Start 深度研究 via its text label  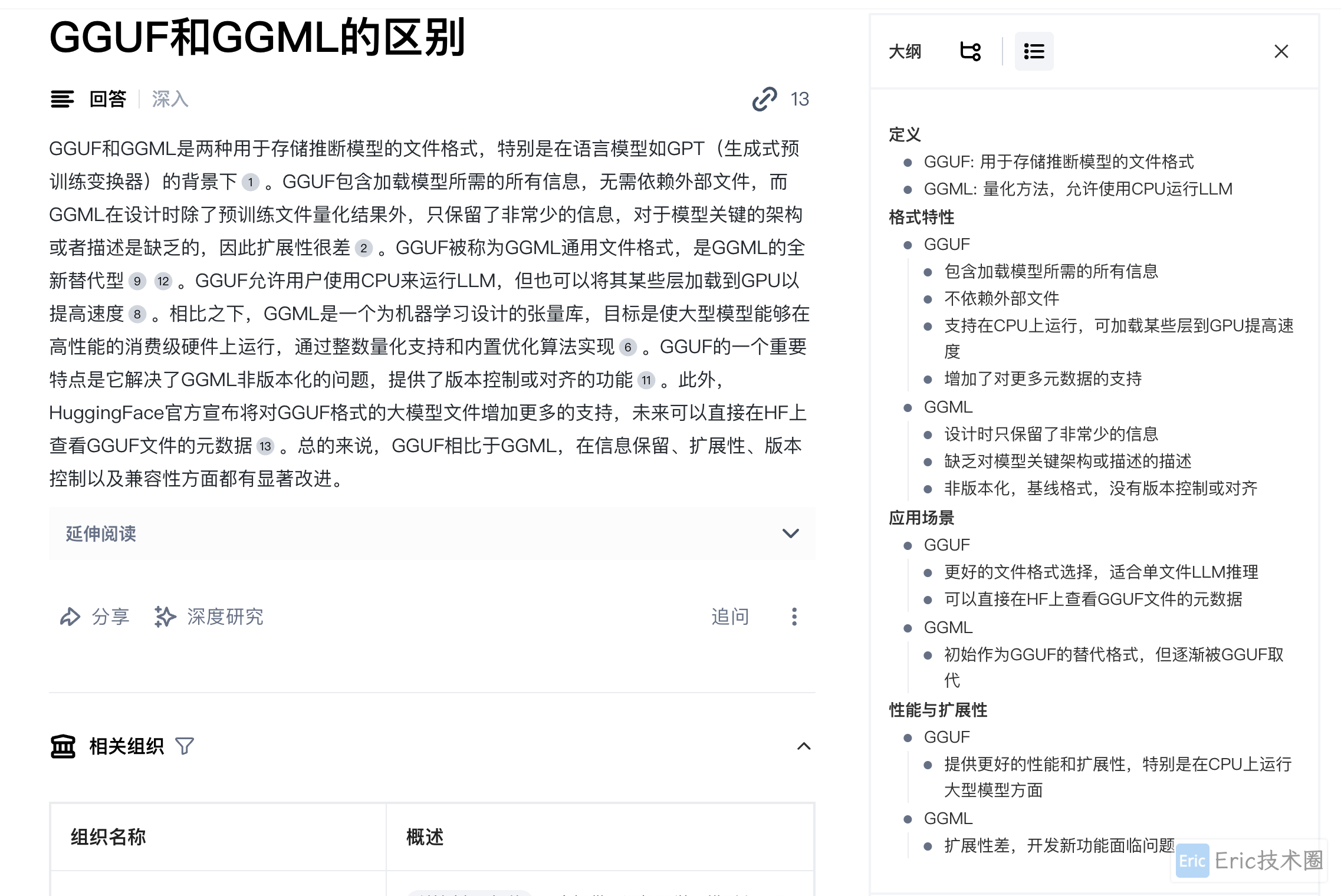coord(225,617)
